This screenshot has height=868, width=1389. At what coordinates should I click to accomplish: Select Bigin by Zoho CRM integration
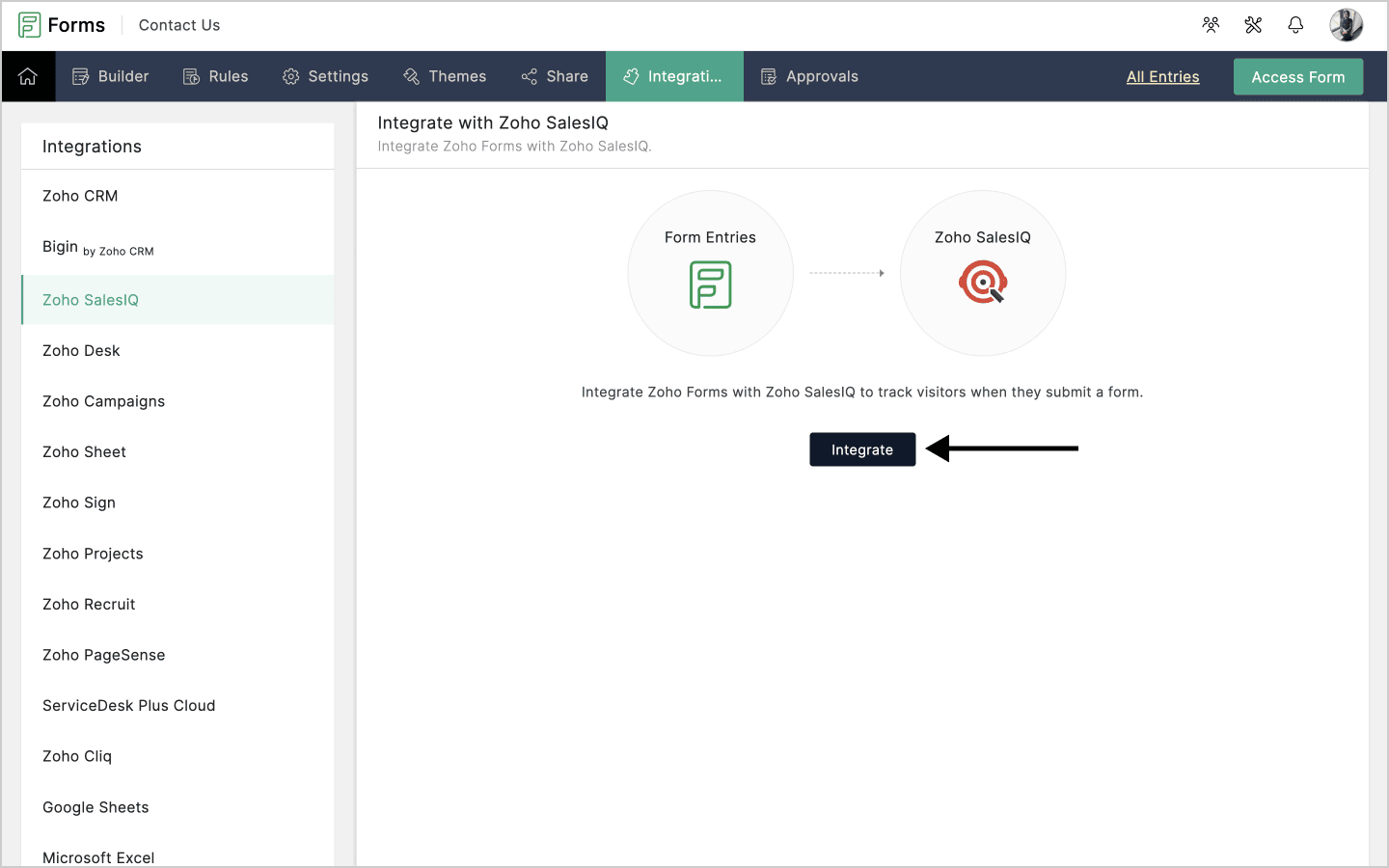point(177,248)
